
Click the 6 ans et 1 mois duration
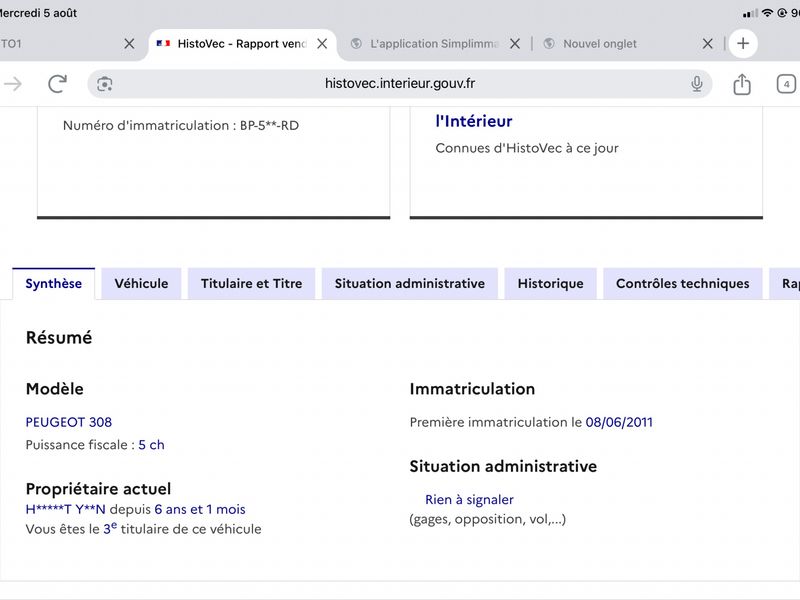coord(200,509)
